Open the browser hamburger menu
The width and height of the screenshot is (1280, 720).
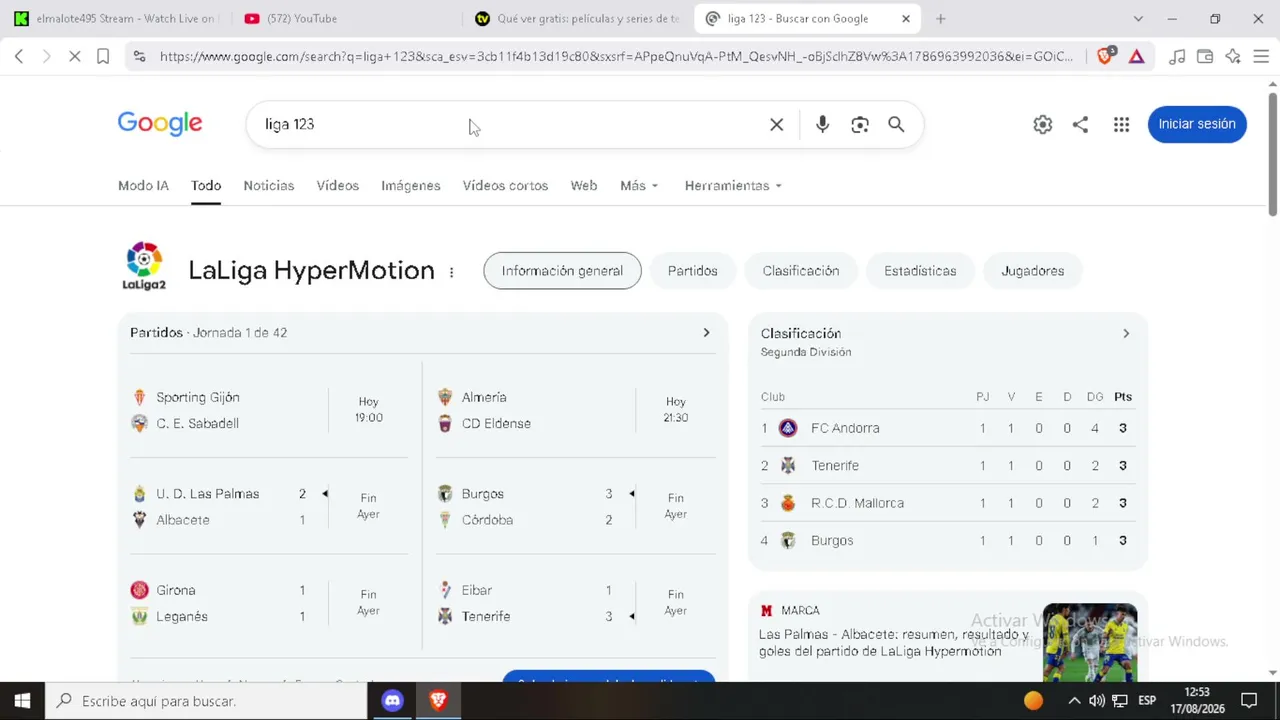[x=1261, y=57]
